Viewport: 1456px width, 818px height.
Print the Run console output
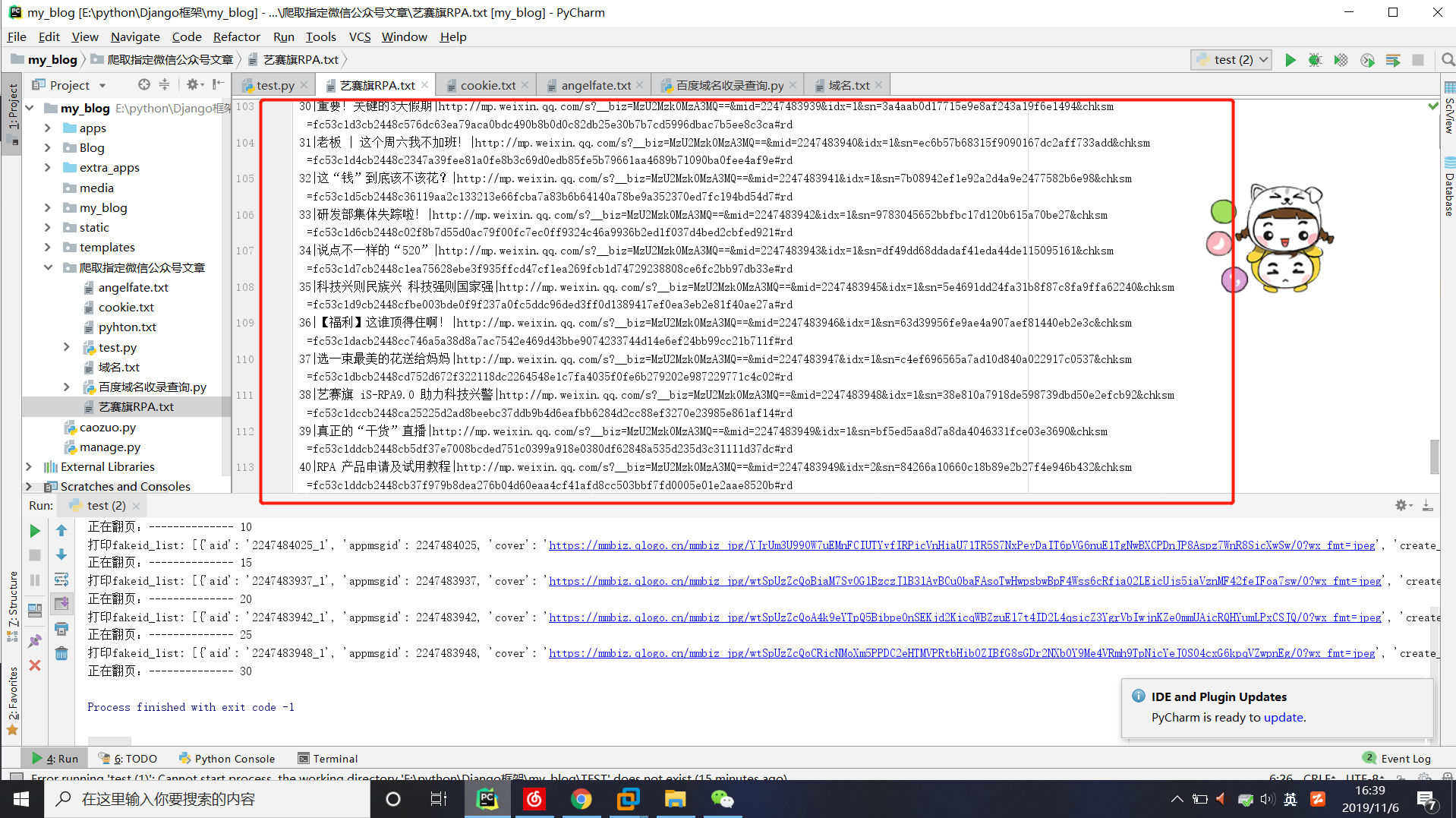click(x=61, y=629)
